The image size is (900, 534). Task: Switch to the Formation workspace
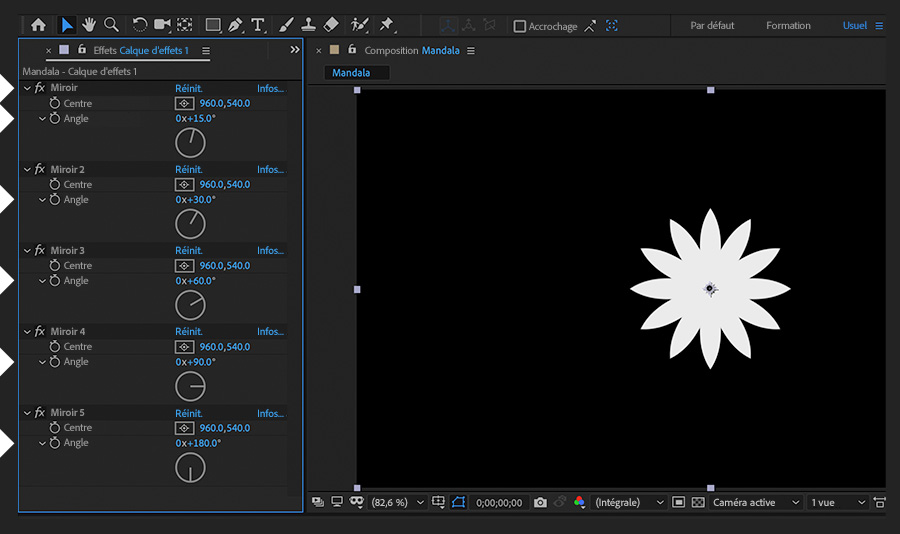point(788,25)
